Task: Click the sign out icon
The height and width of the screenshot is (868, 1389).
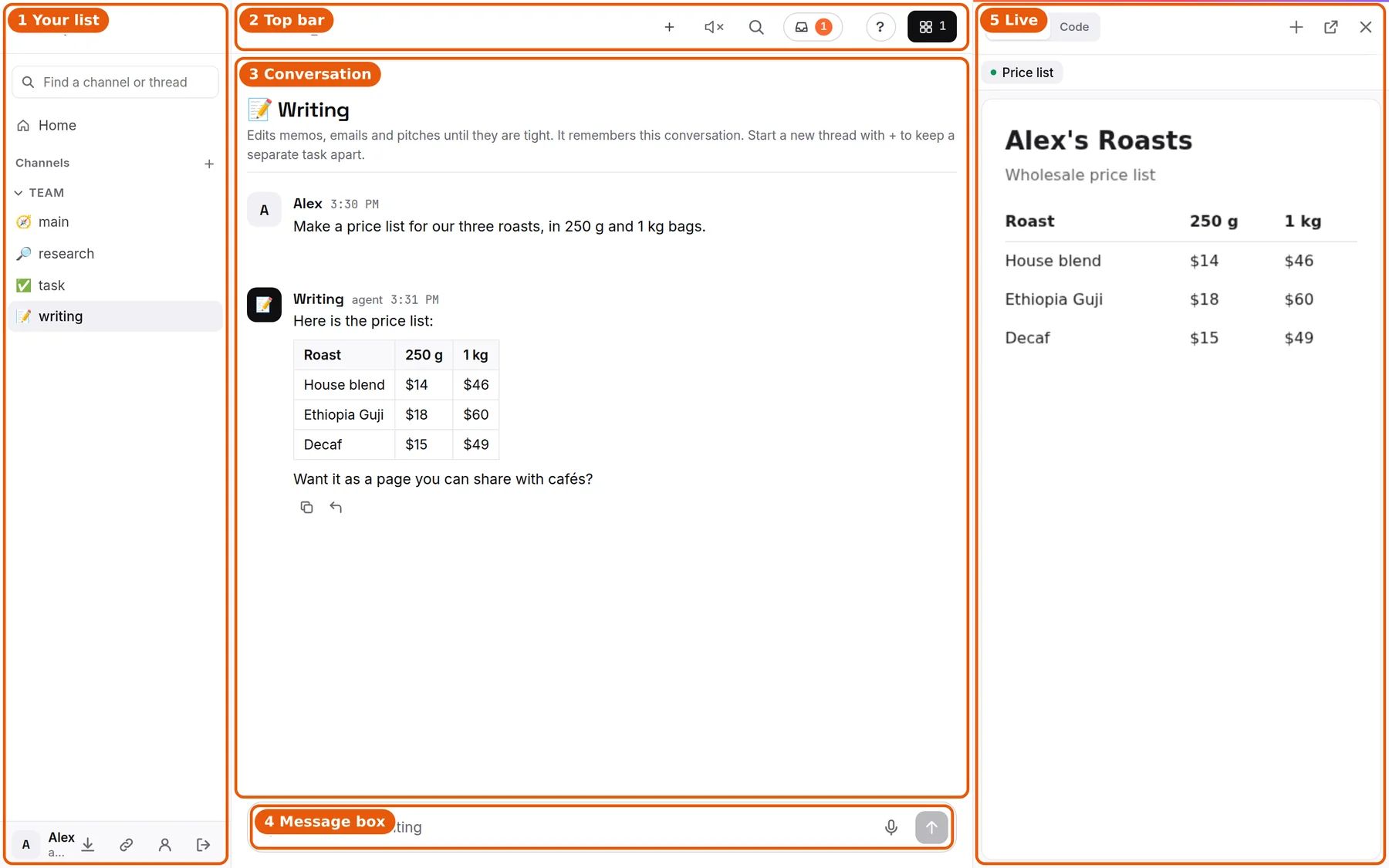Action: pyautogui.click(x=203, y=845)
